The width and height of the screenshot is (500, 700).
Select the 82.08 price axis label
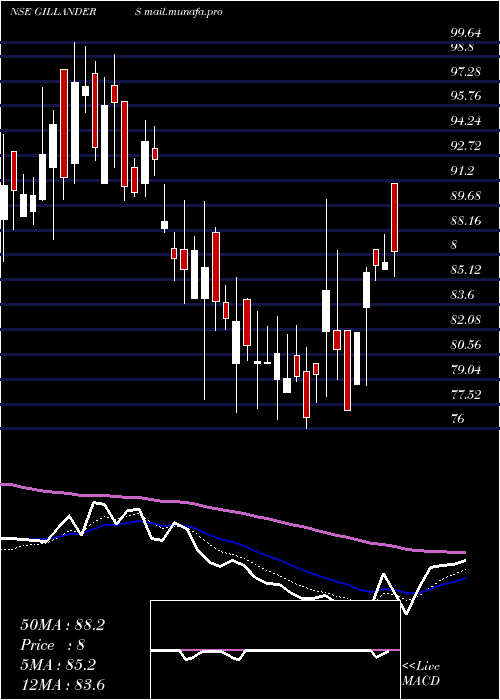coord(466,320)
